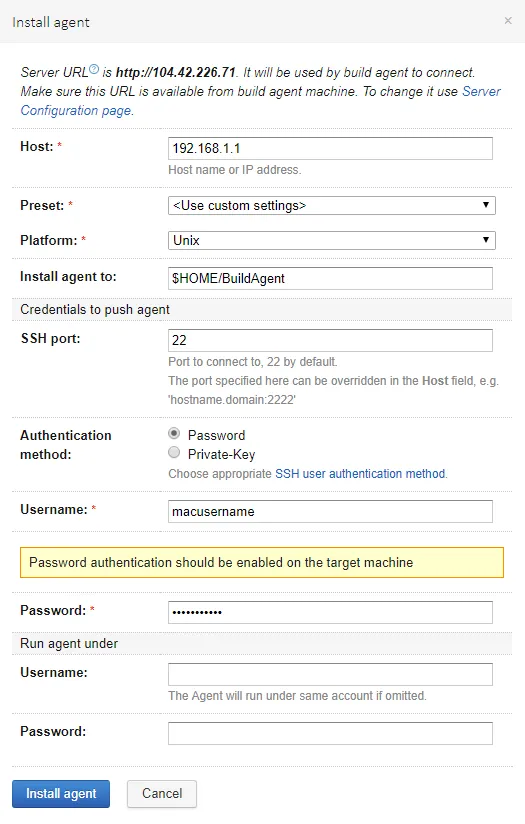This screenshot has height=824, width=525.
Task: Click the Run agent under Password field
Action: (x=331, y=734)
